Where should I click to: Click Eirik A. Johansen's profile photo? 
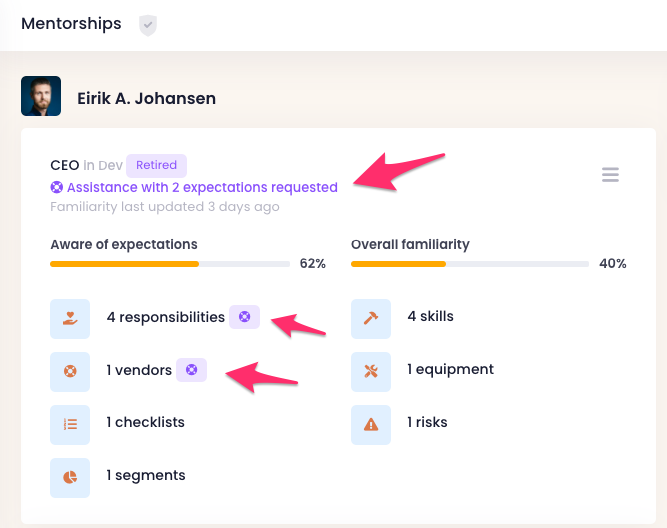point(41,97)
